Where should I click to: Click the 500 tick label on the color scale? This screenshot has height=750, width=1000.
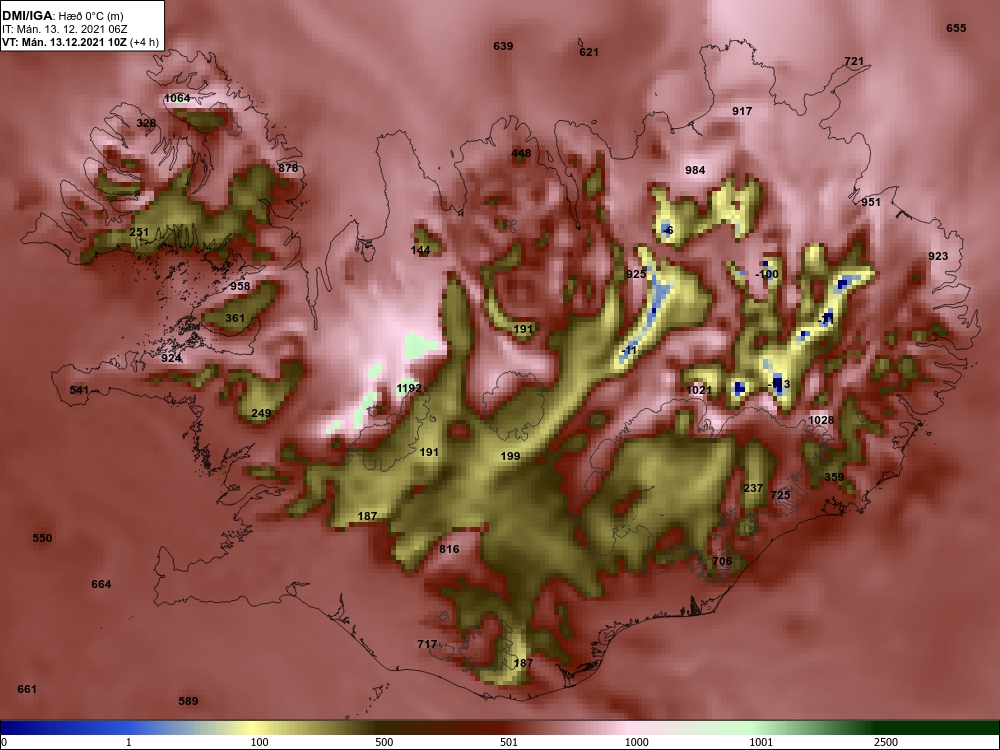point(384,742)
